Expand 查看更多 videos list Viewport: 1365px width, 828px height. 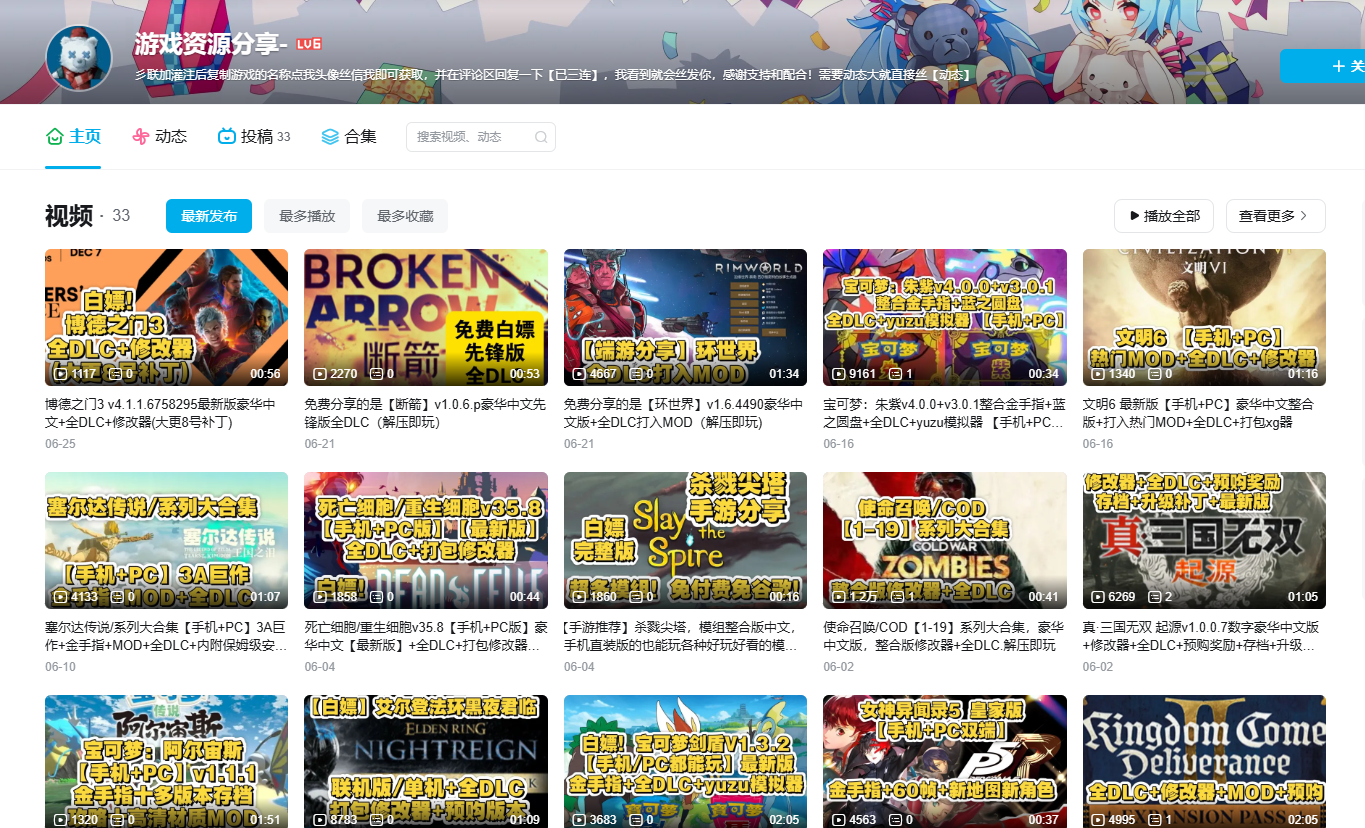pyautogui.click(x=1274, y=216)
